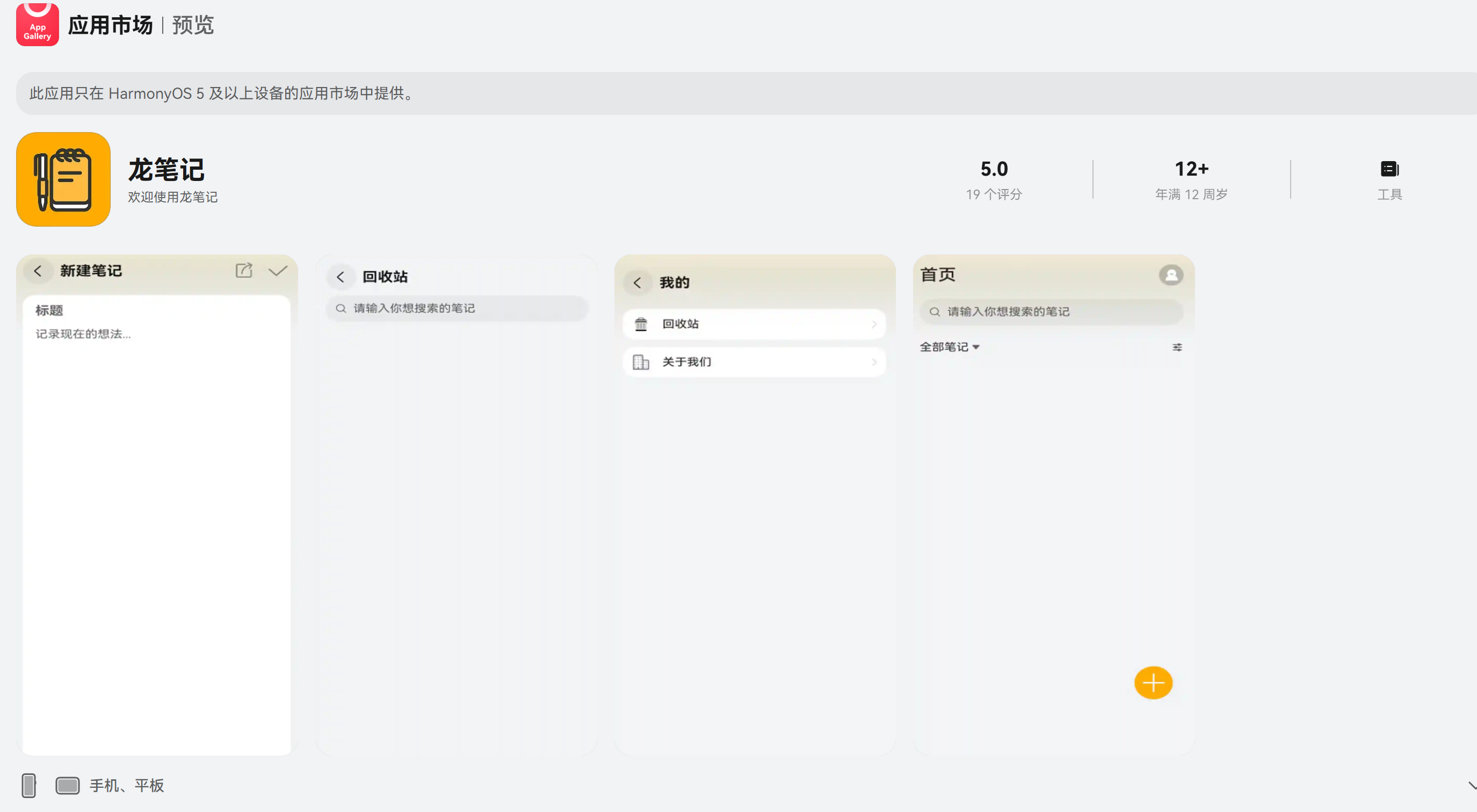Click the 回收站 search input field
This screenshot has height=812, width=1477.
point(457,308)
